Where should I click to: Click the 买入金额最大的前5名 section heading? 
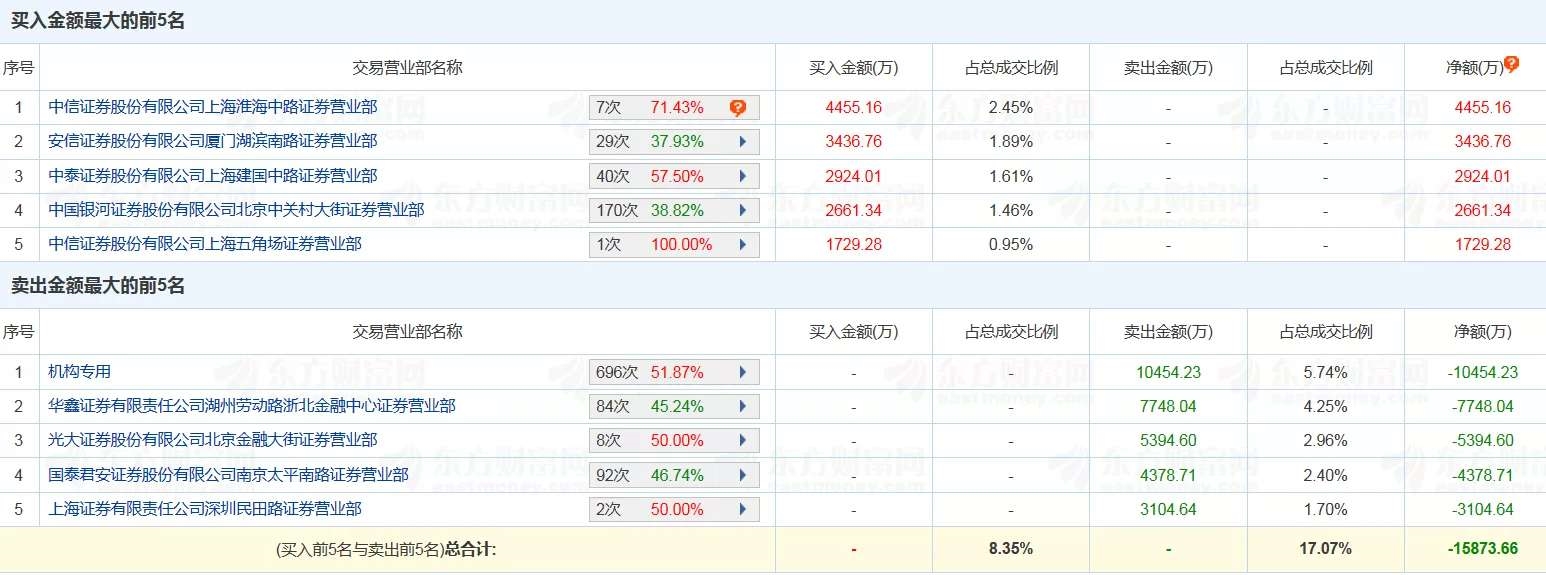point(98,21)
